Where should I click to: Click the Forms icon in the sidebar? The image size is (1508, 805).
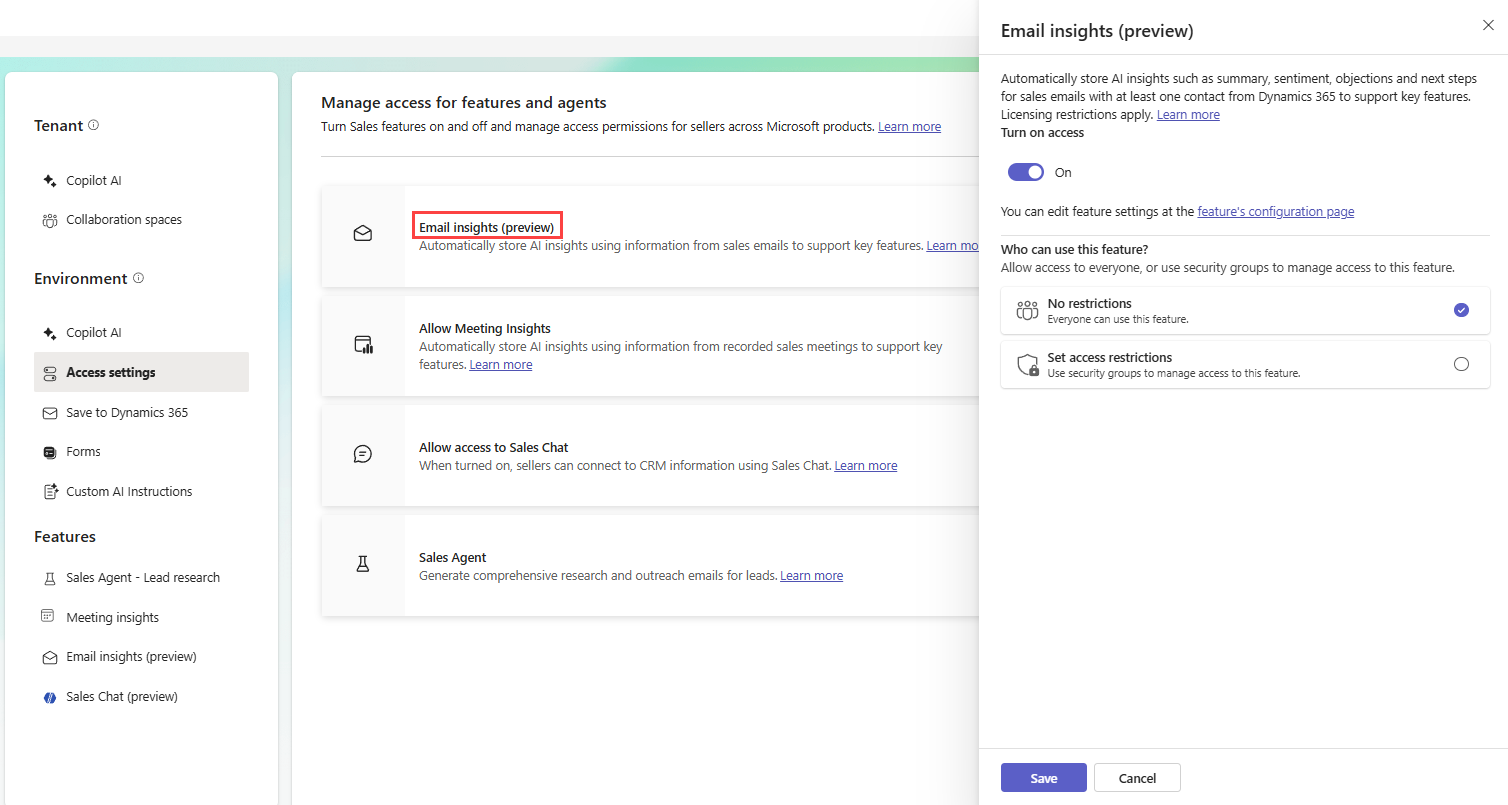(49, 451)
